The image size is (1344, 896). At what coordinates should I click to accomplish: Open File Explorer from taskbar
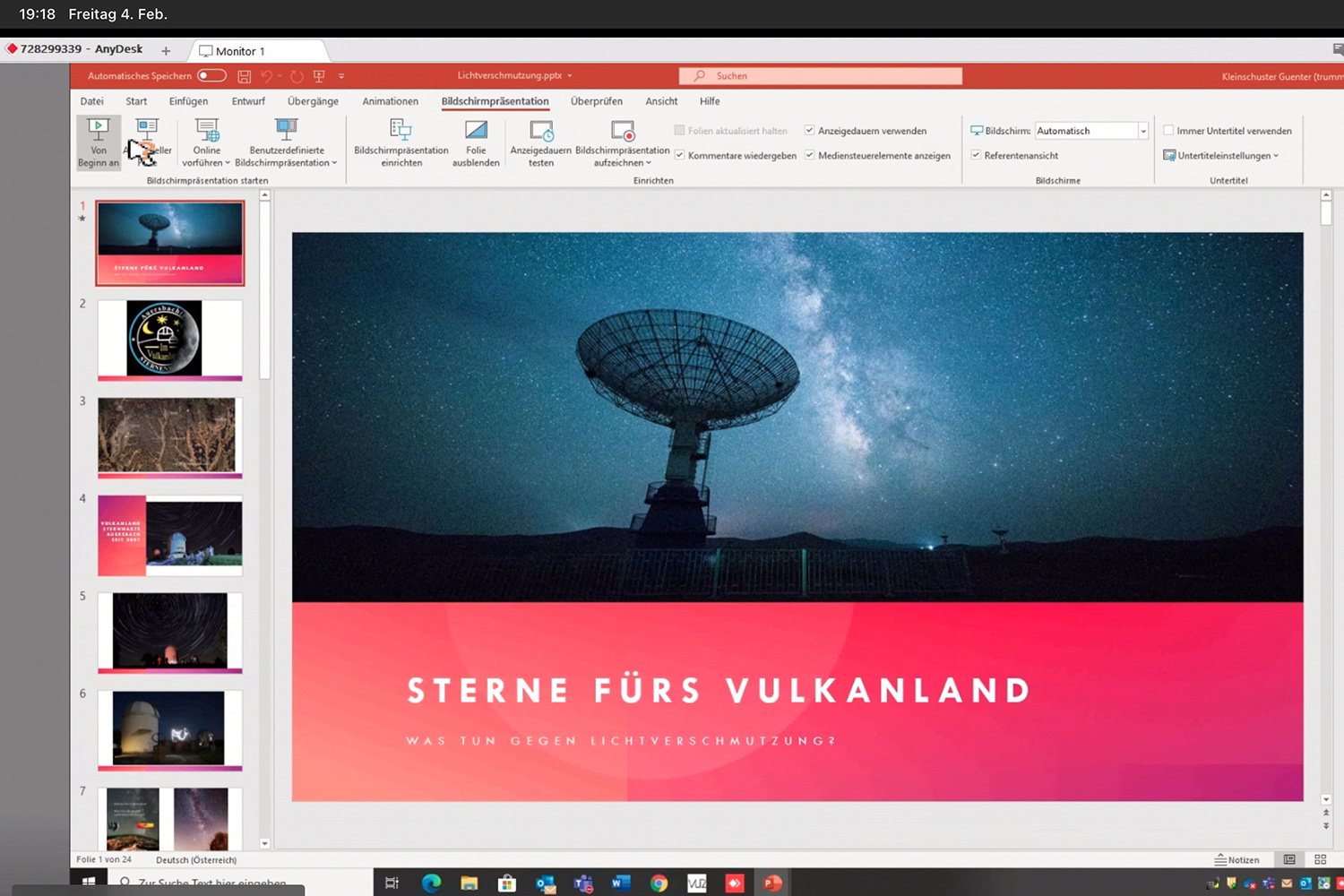click(470, 883)
